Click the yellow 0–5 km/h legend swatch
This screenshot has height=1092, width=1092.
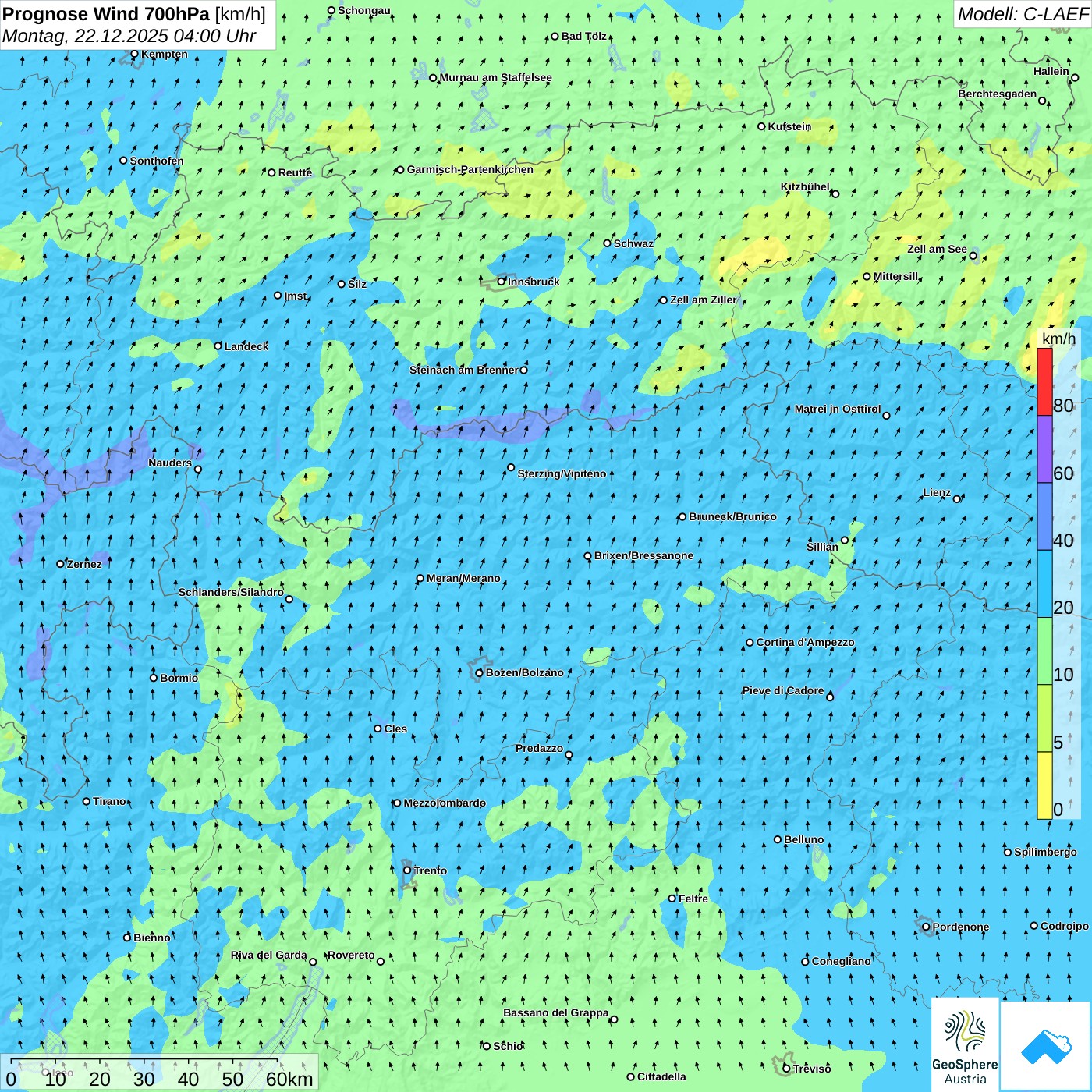(x=1044, y=785)
